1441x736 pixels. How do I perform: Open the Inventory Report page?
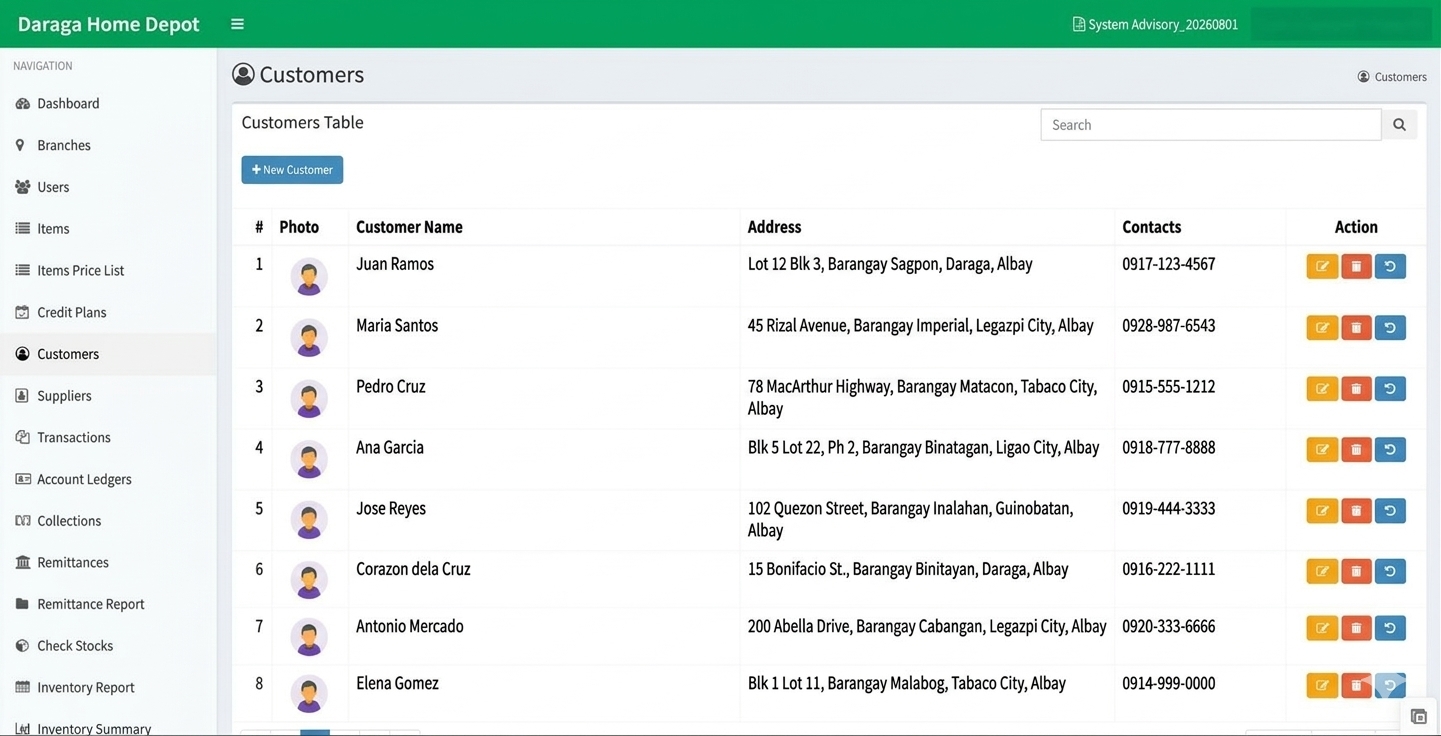108,687
